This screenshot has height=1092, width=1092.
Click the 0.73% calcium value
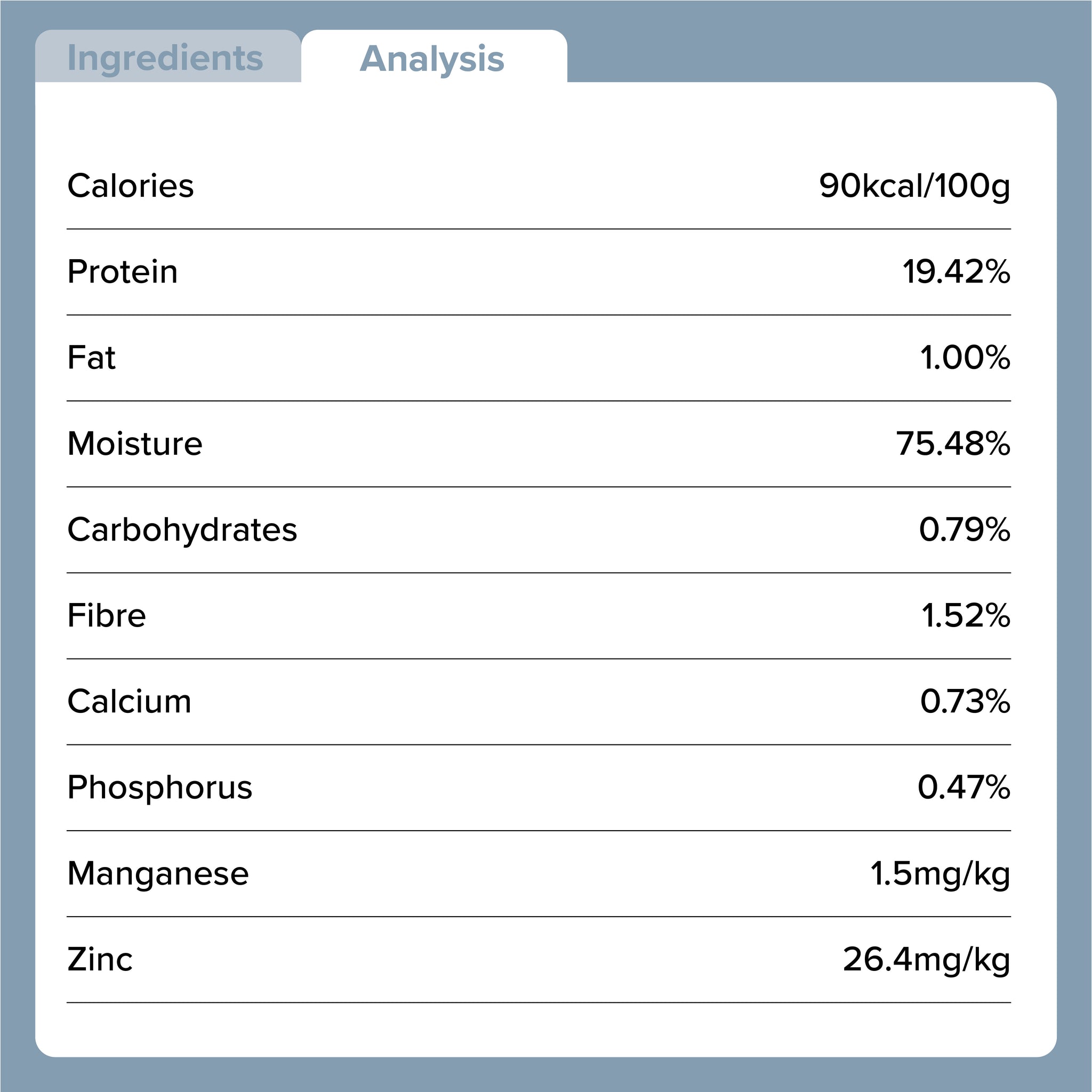point(965,702)
